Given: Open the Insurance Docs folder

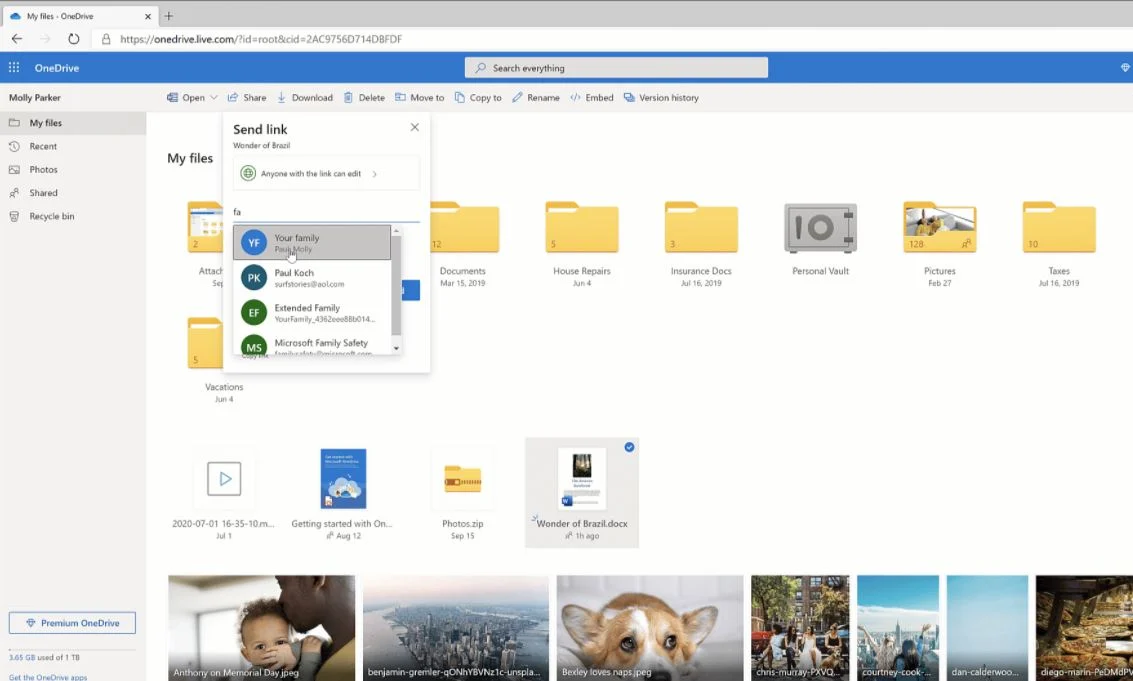Looking at the screenshot, I should (x=701, y=228).
